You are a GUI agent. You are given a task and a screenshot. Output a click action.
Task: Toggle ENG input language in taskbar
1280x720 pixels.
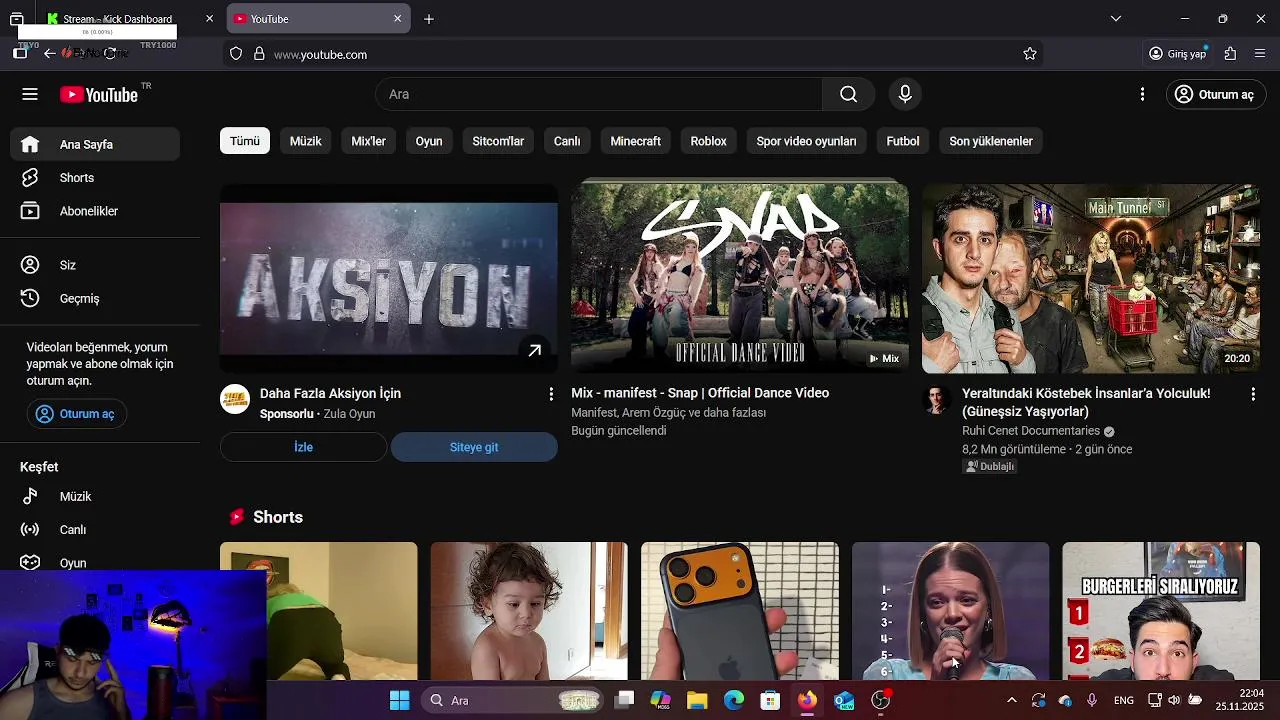pos(1124,700)
